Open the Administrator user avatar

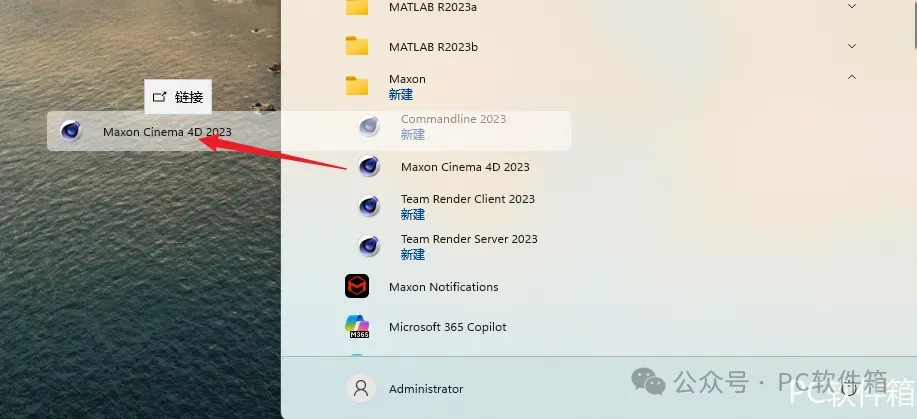[361, 389]
